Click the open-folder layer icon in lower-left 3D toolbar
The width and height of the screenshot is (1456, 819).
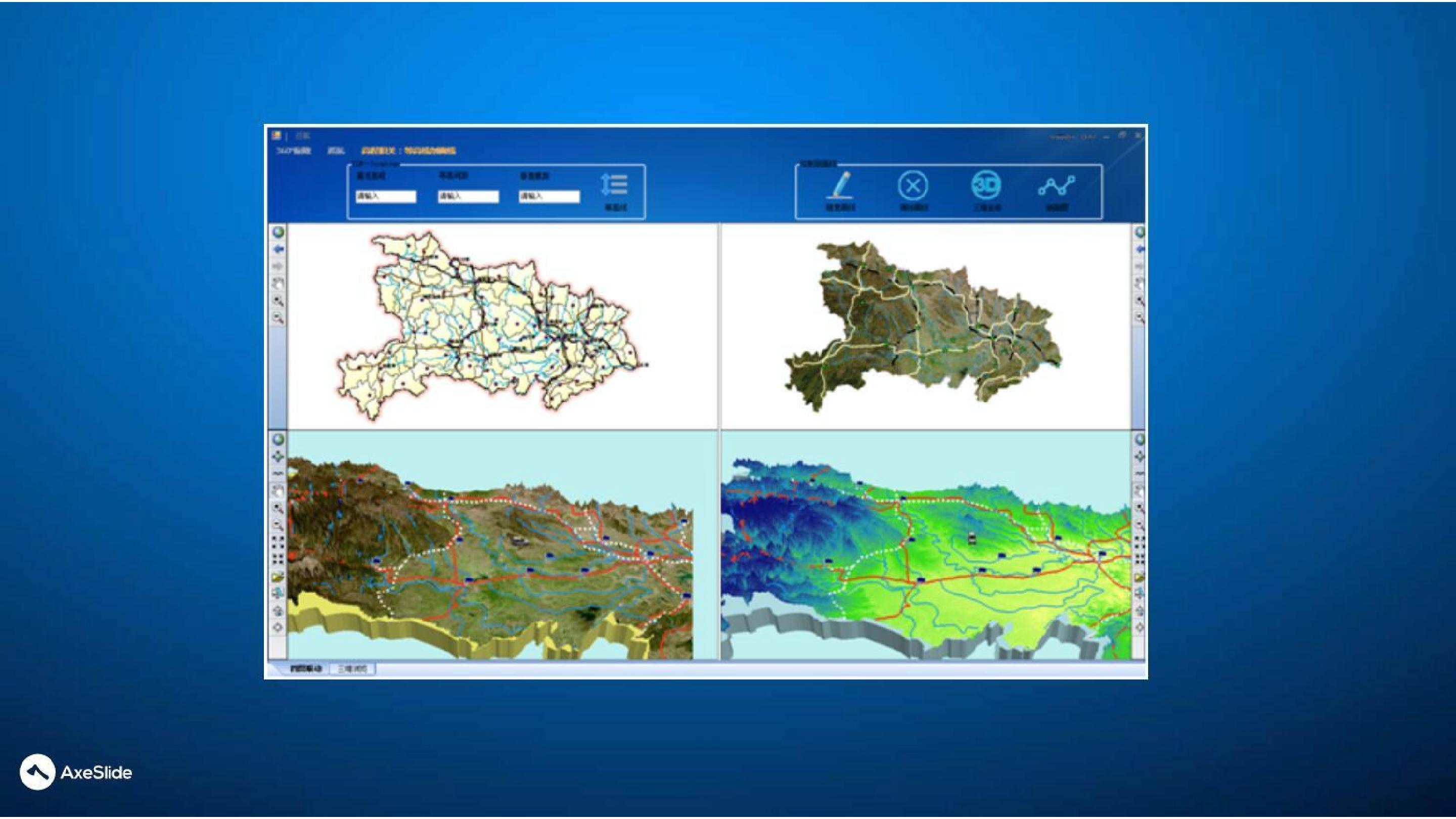click(x=278, y=576)
